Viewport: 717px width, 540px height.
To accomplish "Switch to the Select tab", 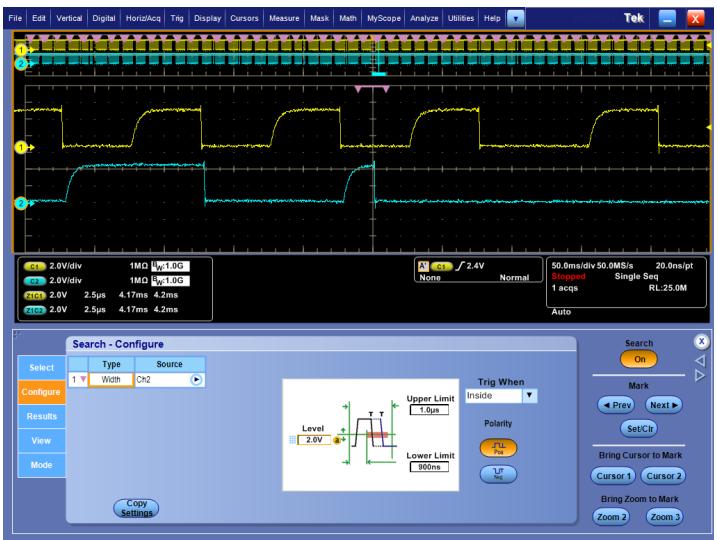I will tap(41, 368).
